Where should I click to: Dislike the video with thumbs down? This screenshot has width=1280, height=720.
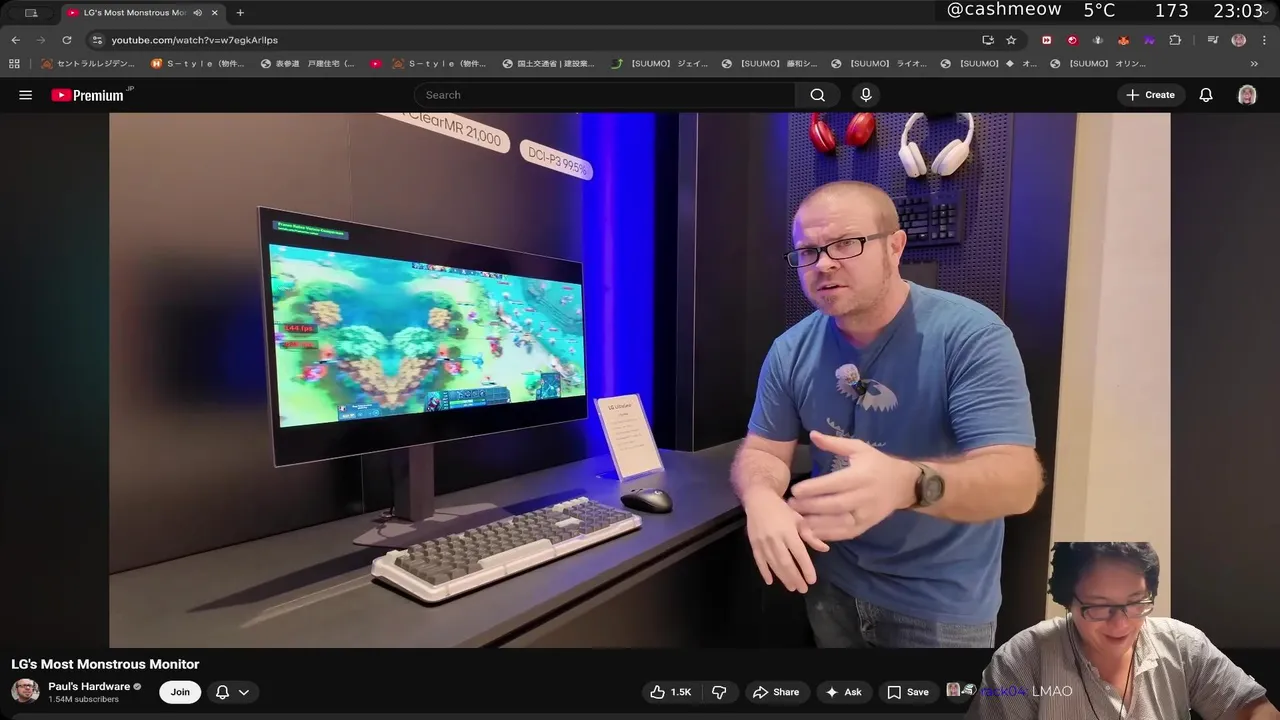[719, 692]
